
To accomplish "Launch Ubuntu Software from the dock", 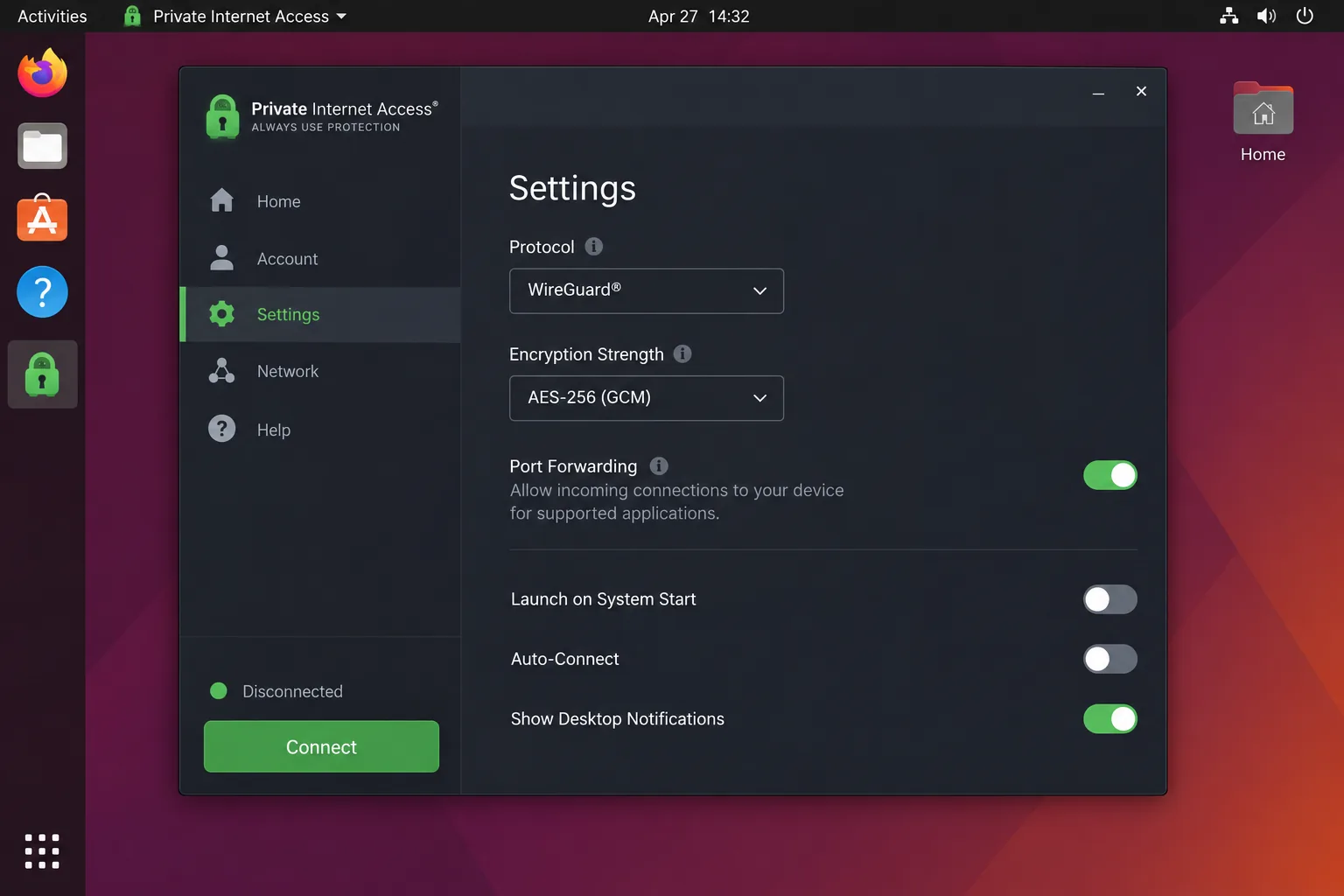I will 42,218.
